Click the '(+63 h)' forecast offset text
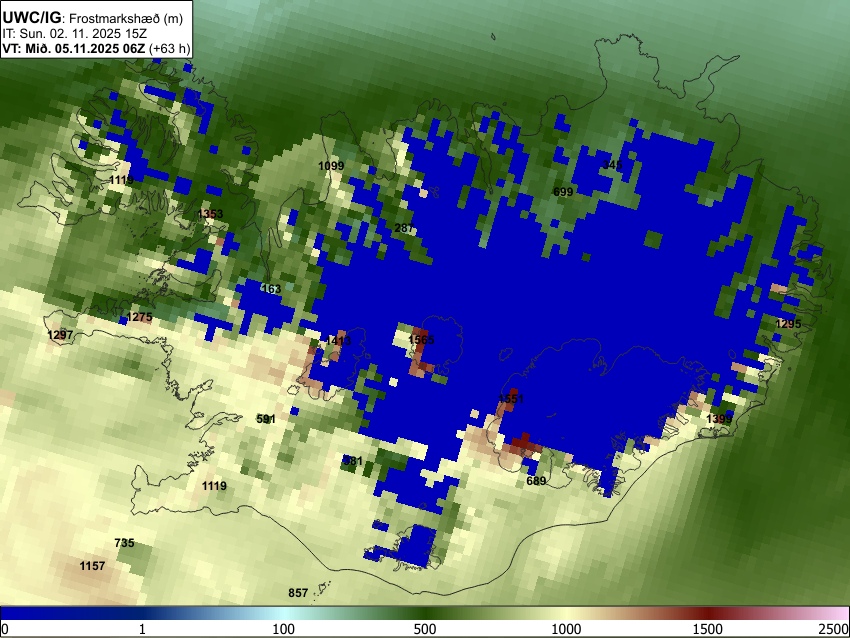The image size is (850, 638). pos(170,49)
